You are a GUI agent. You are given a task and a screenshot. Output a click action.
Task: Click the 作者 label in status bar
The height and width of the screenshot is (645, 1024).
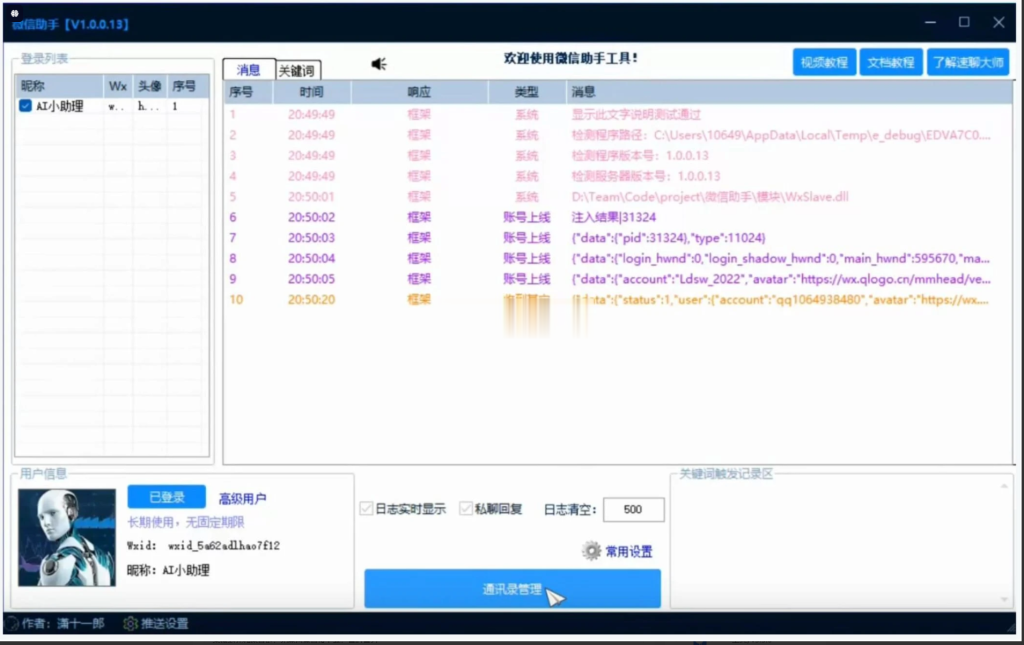pos(63,623)
